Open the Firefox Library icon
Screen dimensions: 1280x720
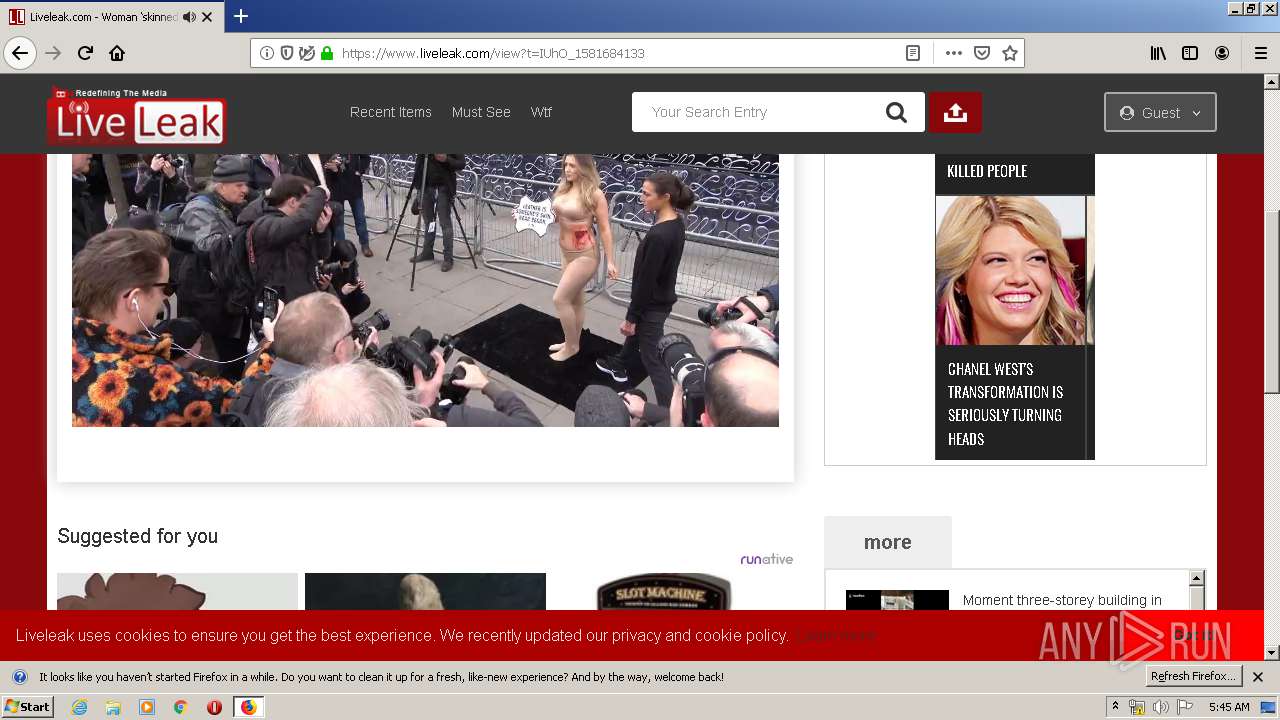coord(1158,53)
